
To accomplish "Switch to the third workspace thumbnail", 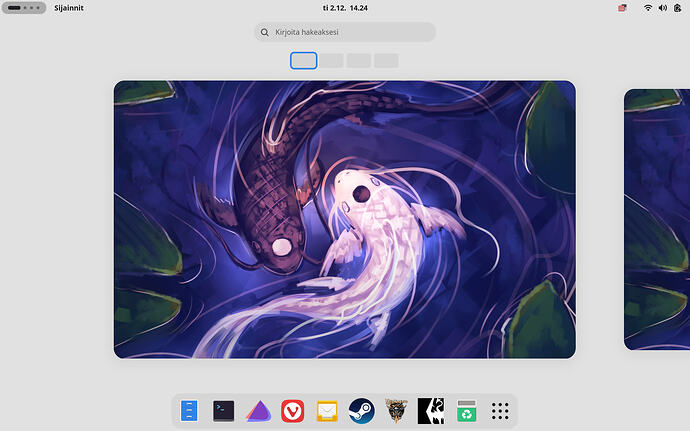I will (x=358, y=61).
